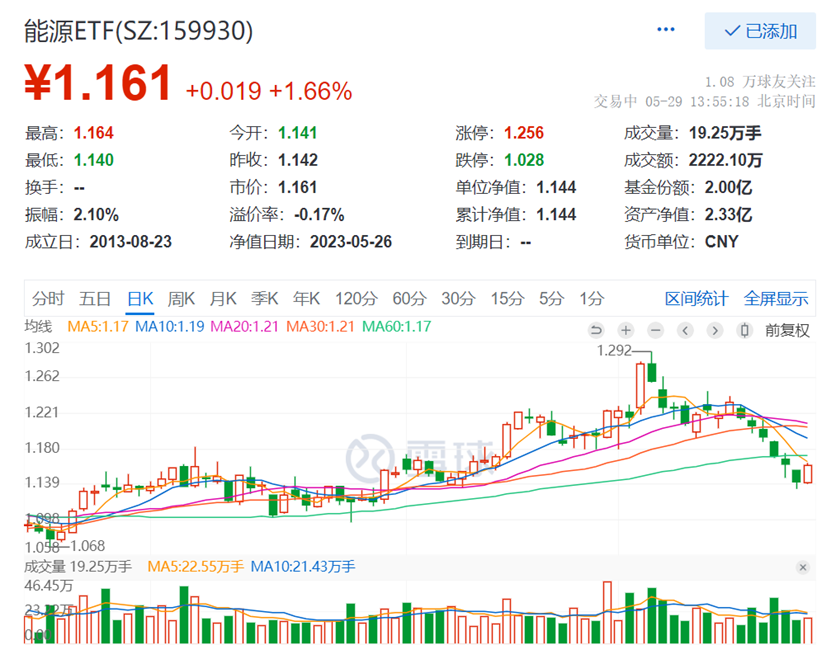The width and height of the screenshot is (831, 645).
Task: Click the reset chart undo icon
Action: (x=596, y=331)
